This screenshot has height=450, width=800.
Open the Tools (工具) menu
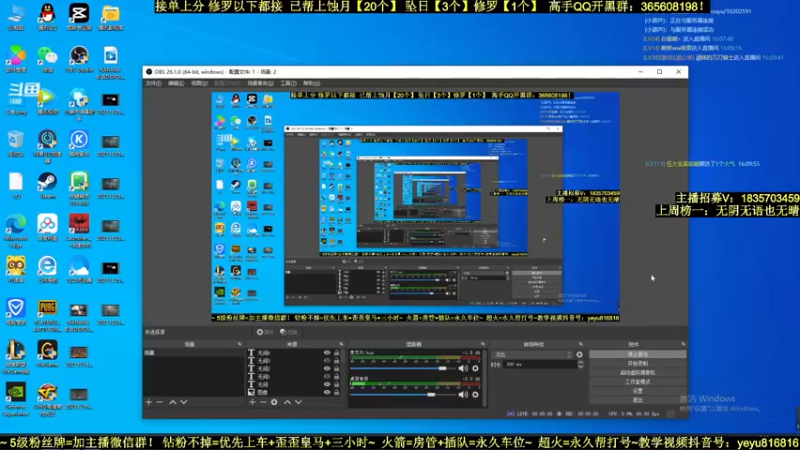(x=288, y=83)
